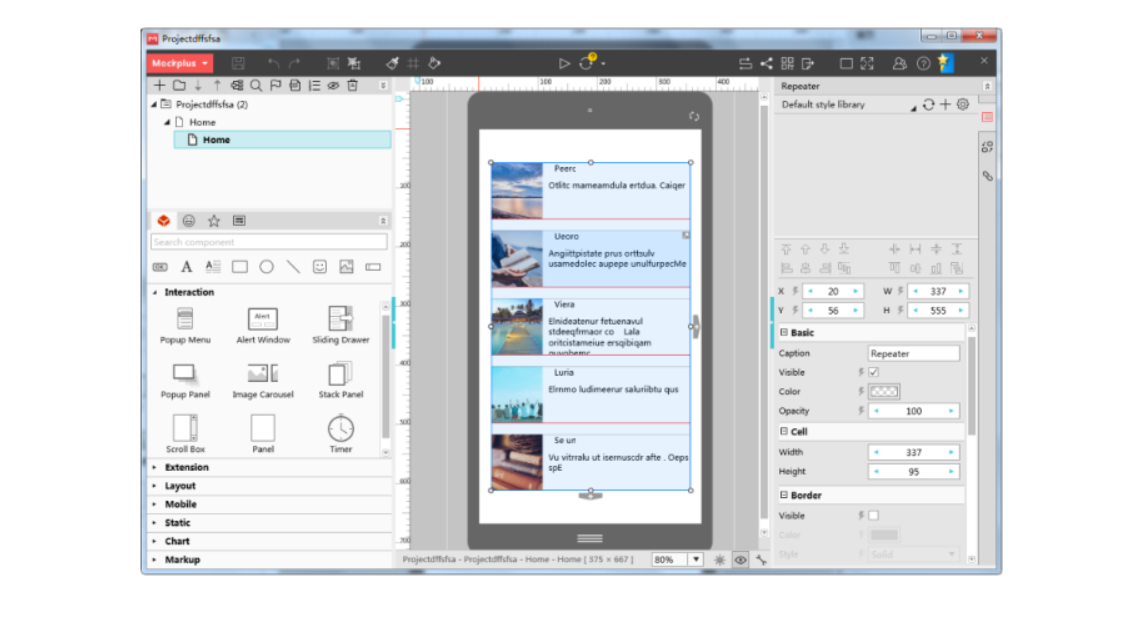
Task: Toggle the preview eye icon in status bar
Action: point(740,560)
